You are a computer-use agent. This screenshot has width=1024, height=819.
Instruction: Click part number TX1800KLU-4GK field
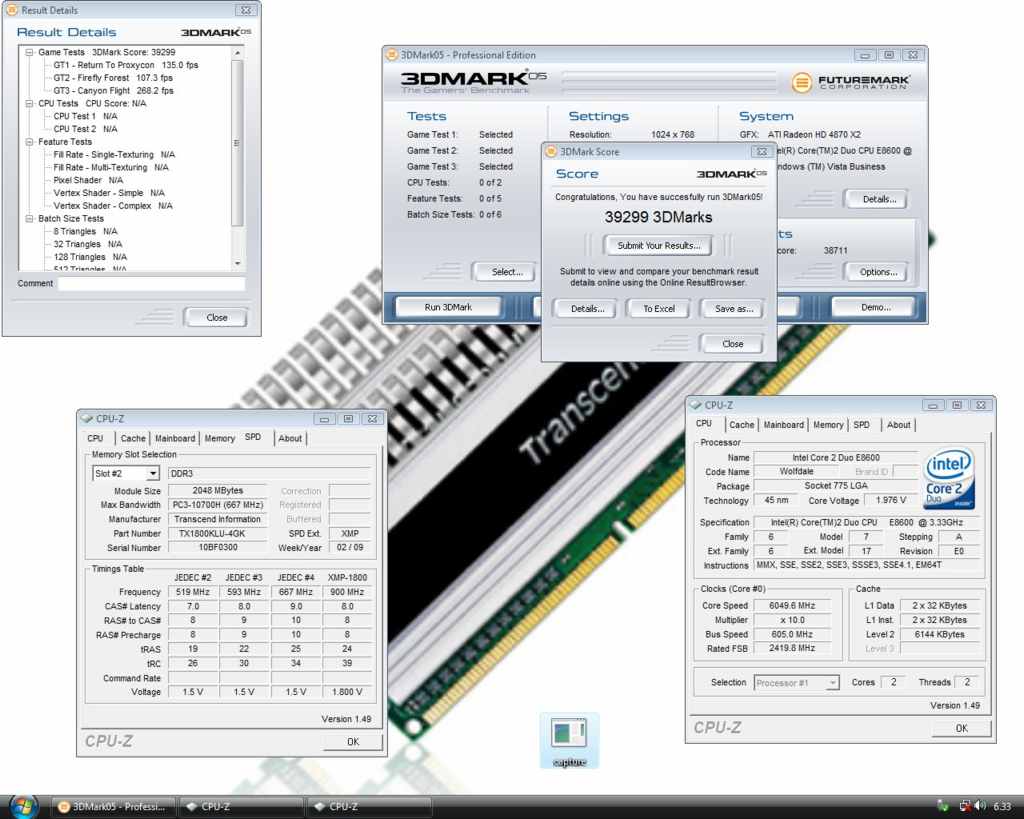pos(217,534)
